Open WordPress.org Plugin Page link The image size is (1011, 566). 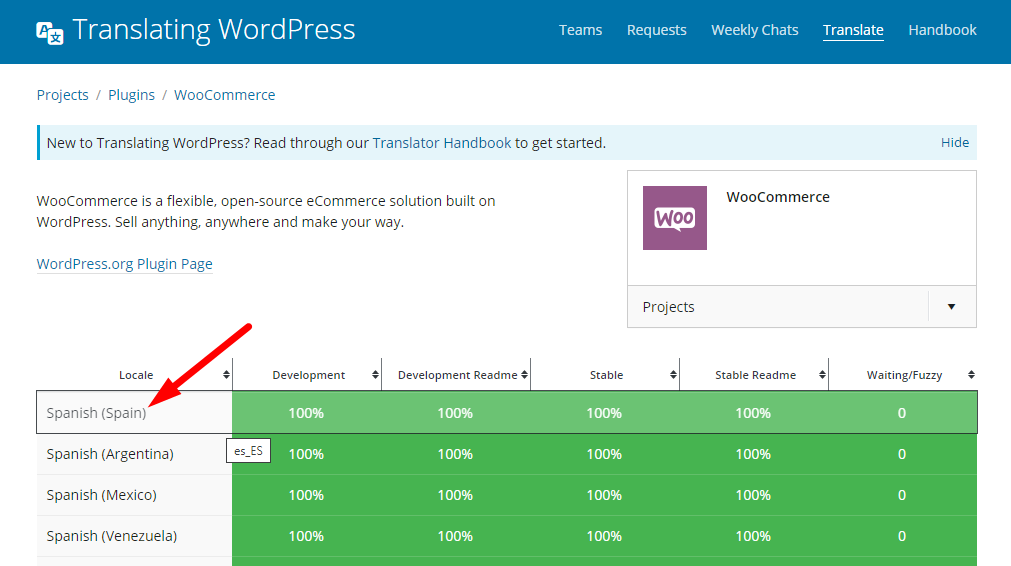(124, 264)
